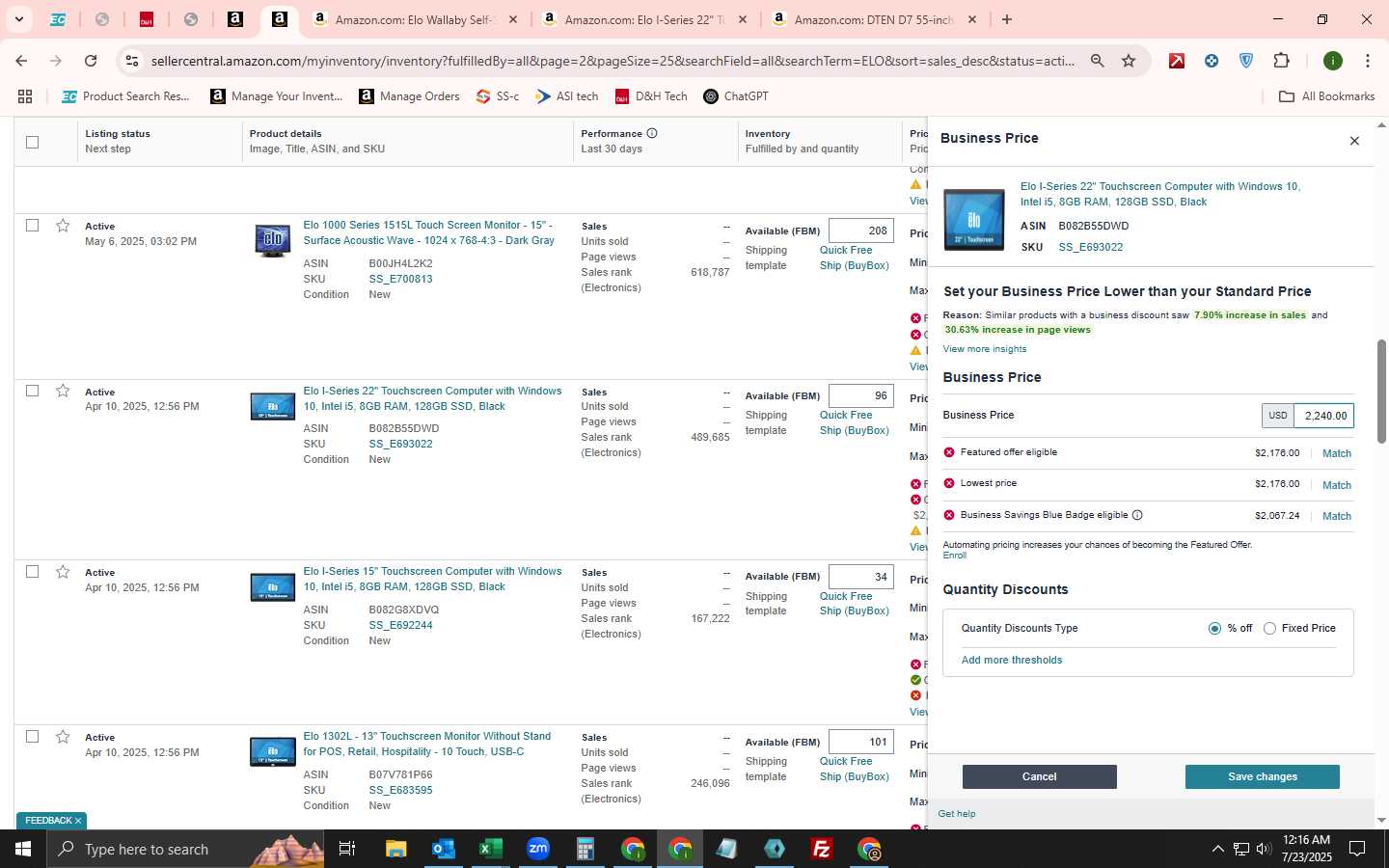1389x868 pixels.
Task: Check the Elo 1000 Series 1515L row checkbox
Action: 32,226
